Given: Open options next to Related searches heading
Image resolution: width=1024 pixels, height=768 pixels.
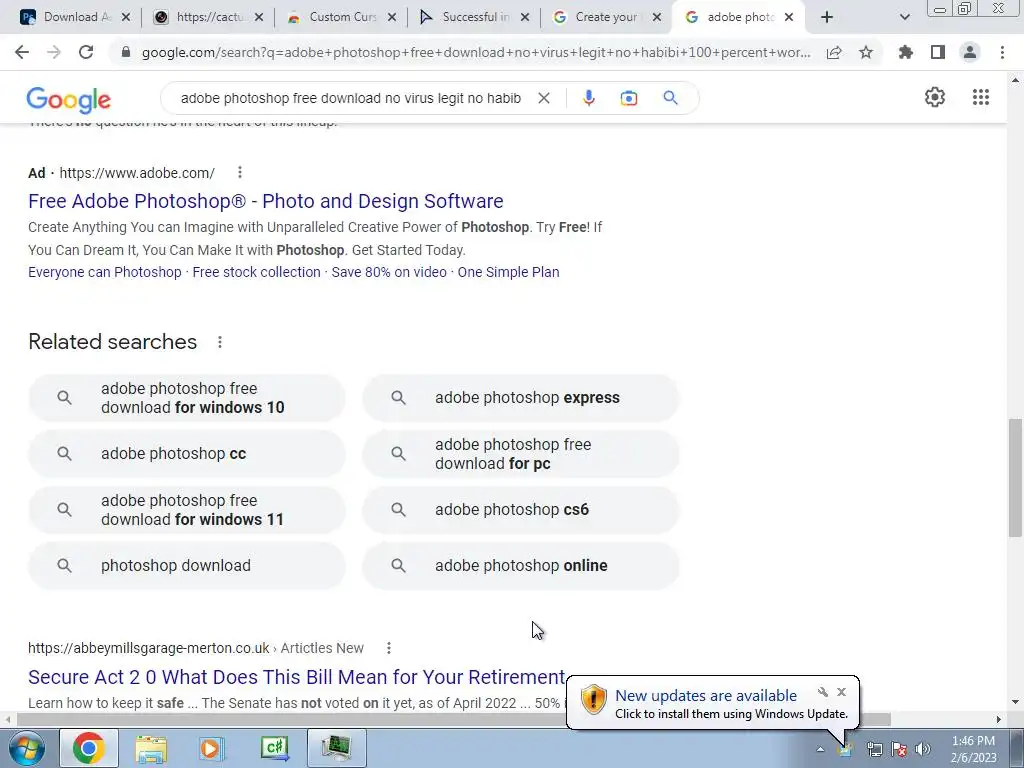Looking at the screenshot, I should (220, 342).
